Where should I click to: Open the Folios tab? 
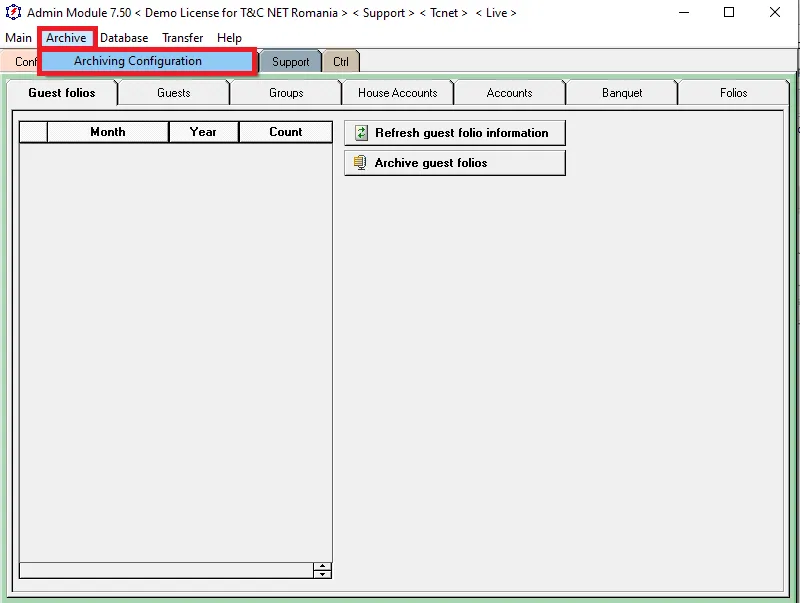pos(733,93)
